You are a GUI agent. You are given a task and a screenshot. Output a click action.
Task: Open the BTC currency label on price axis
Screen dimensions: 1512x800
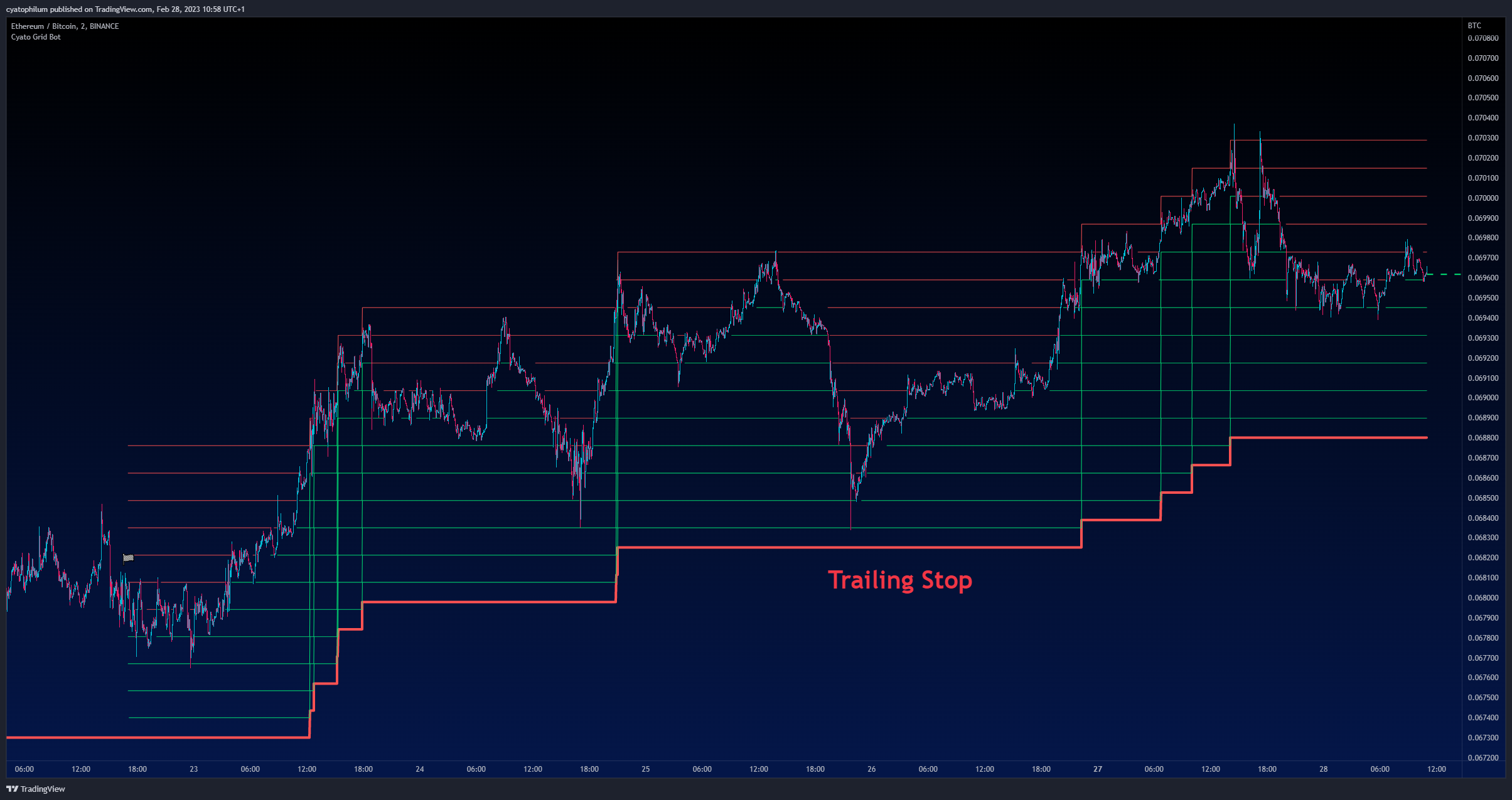pos(1474,26)
